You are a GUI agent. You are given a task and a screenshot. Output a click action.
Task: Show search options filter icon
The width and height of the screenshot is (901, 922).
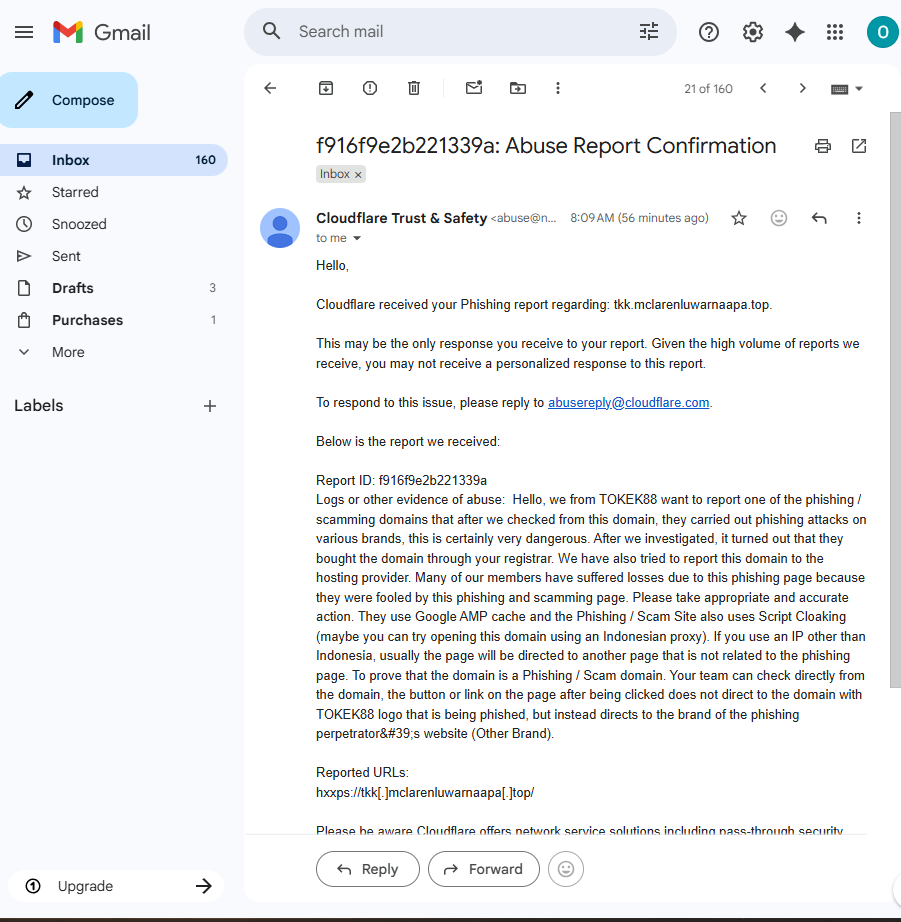(649, 31)
